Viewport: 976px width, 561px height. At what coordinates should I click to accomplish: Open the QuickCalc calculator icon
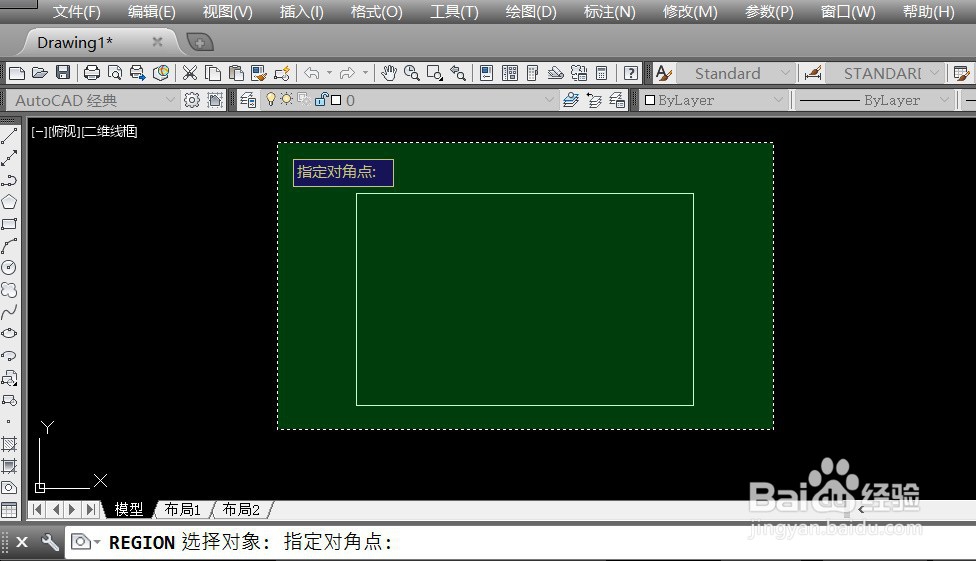[601, 73]
